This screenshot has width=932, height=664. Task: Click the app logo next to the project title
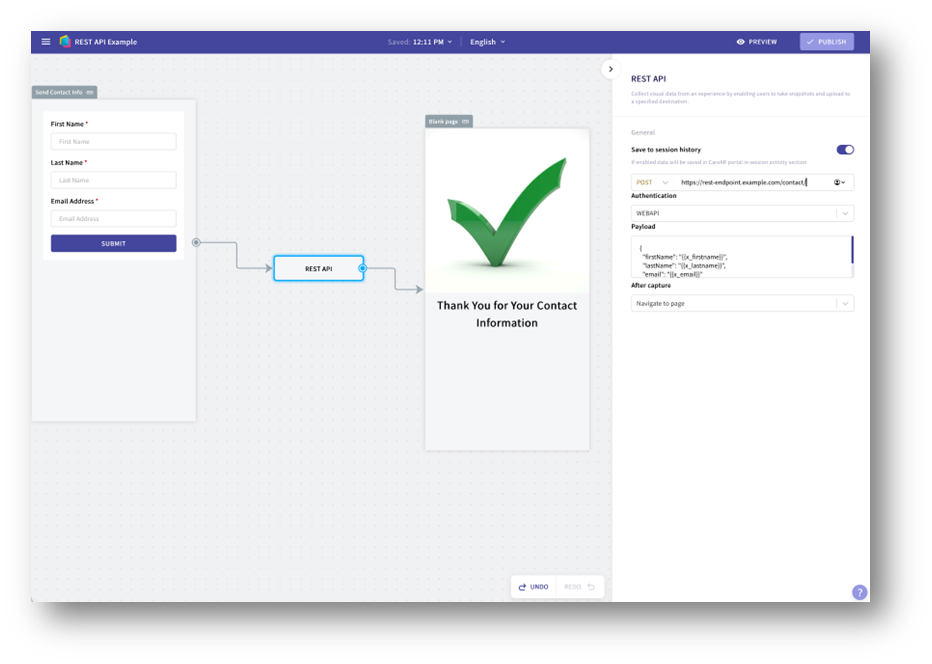pos(65,42)
